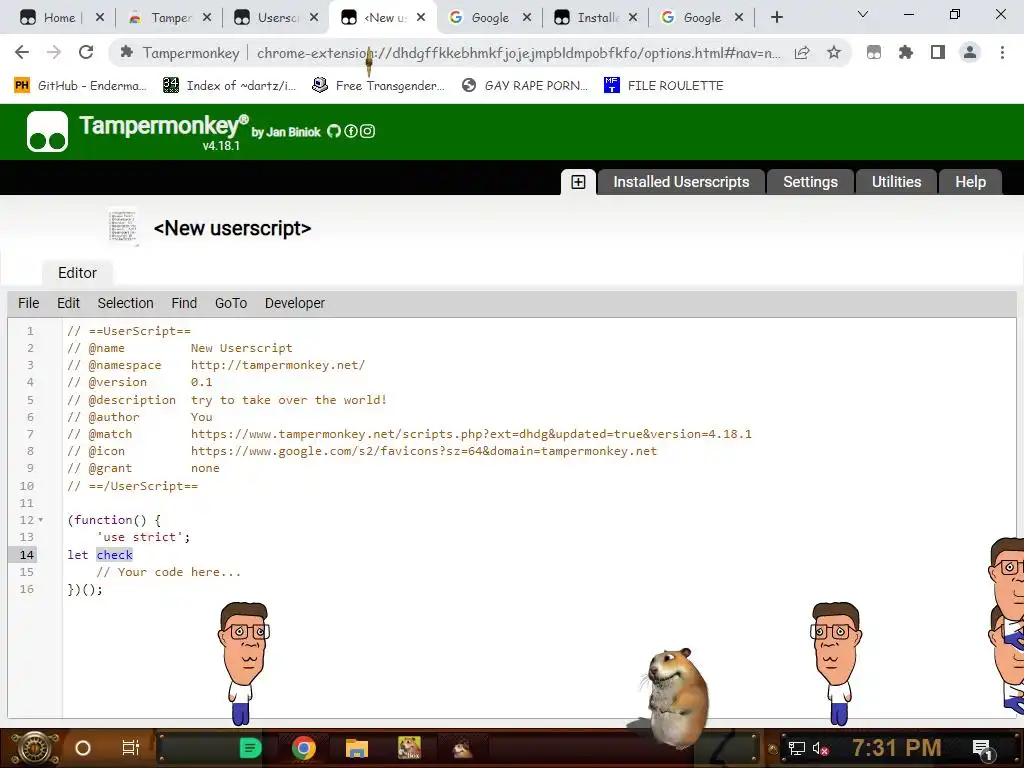Open the GitHub - Enderma... bookmark
Screen dimensions: 1024x768
[x=80, y=86]
